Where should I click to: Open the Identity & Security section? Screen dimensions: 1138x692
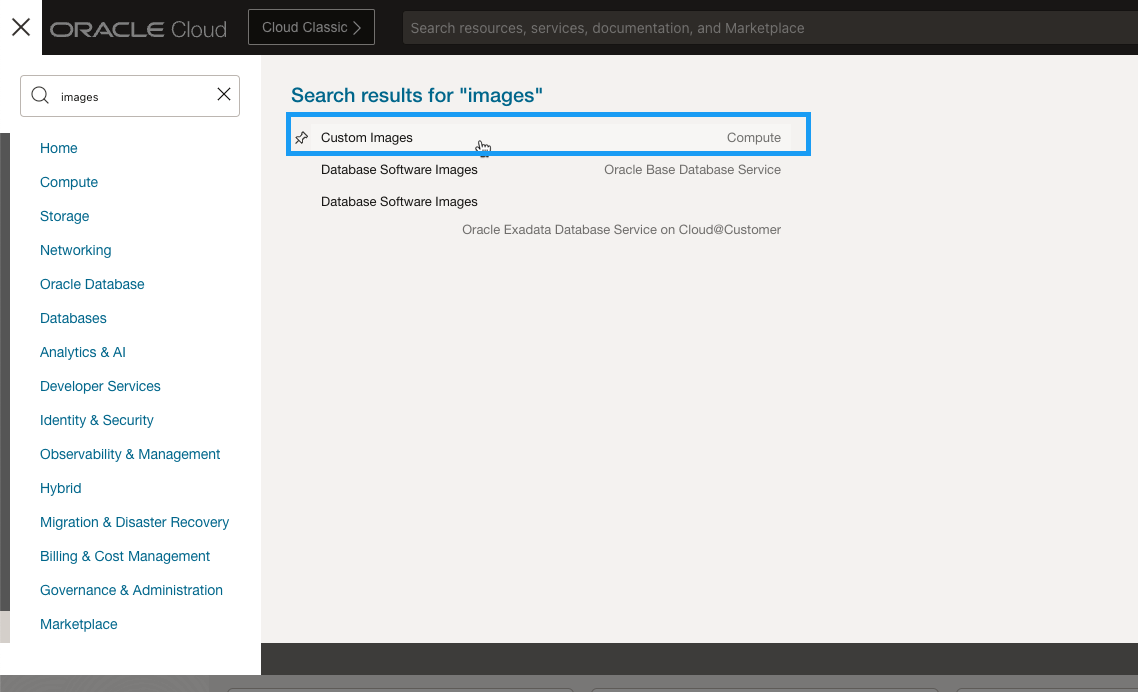click(96, 420)
